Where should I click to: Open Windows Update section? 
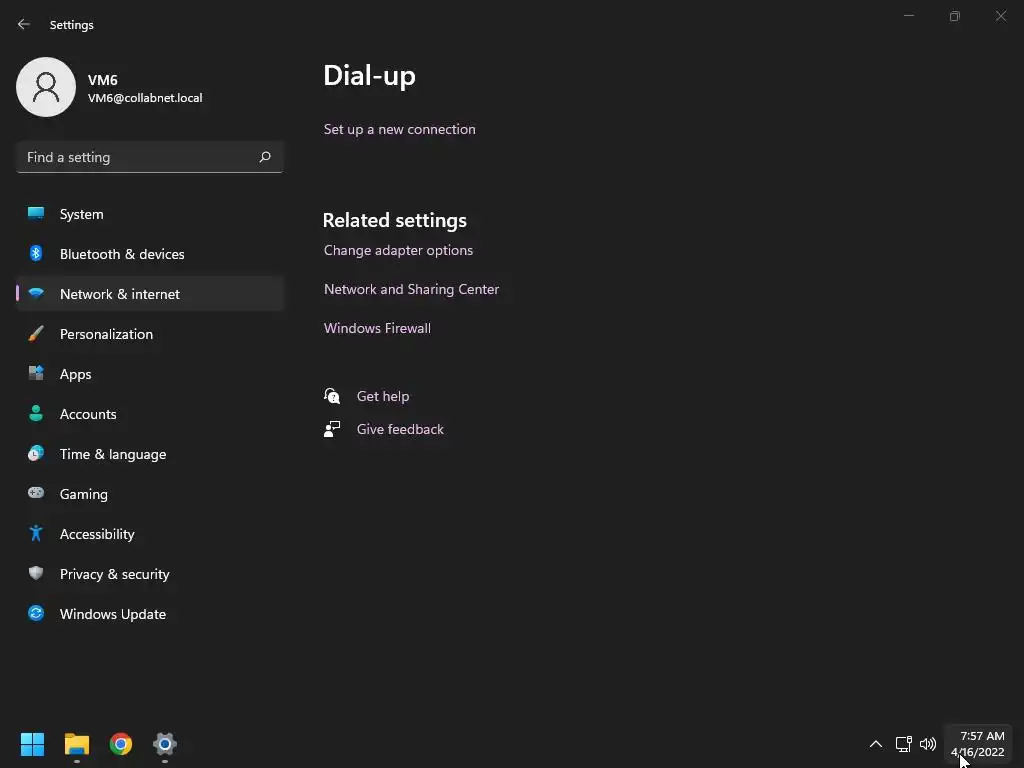pos(113,614)
